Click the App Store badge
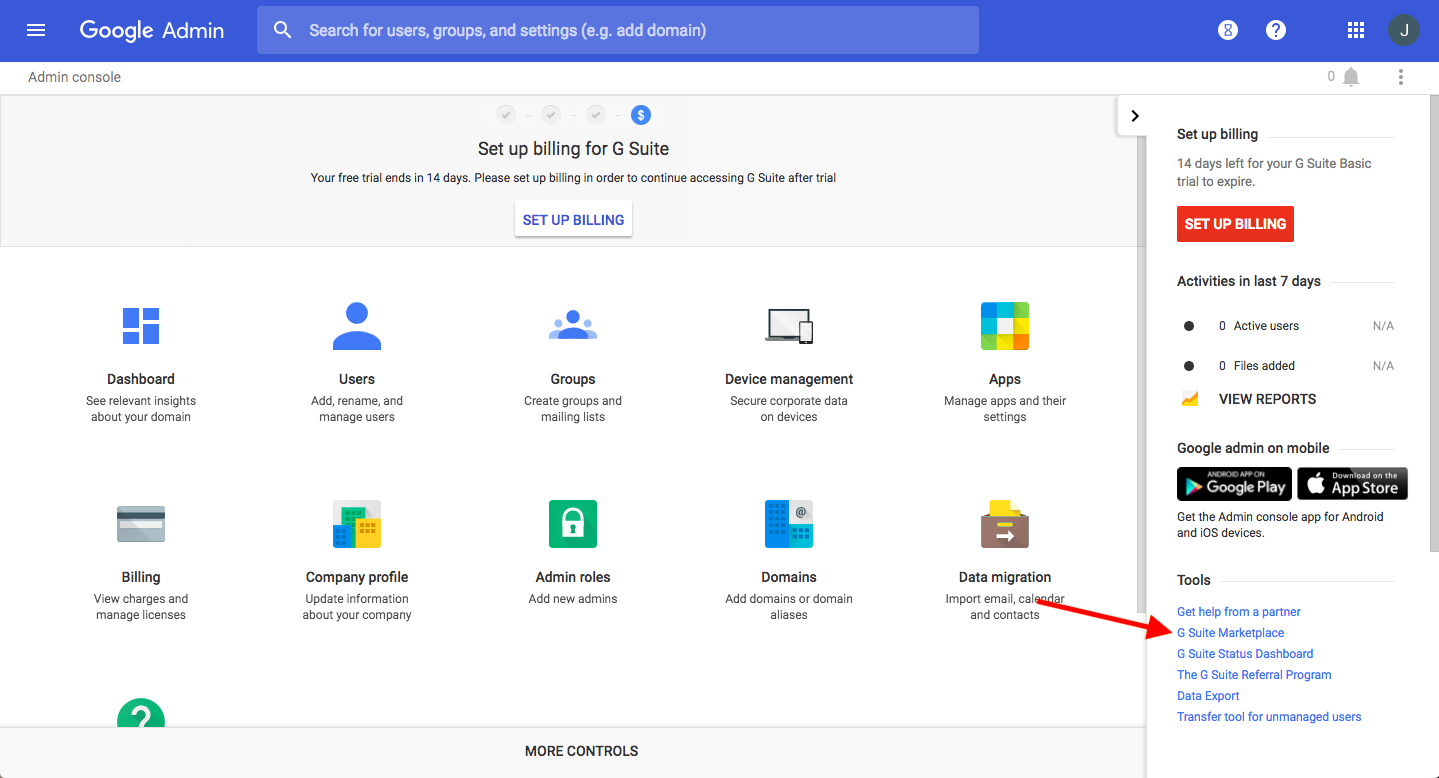 (1352, 484)
